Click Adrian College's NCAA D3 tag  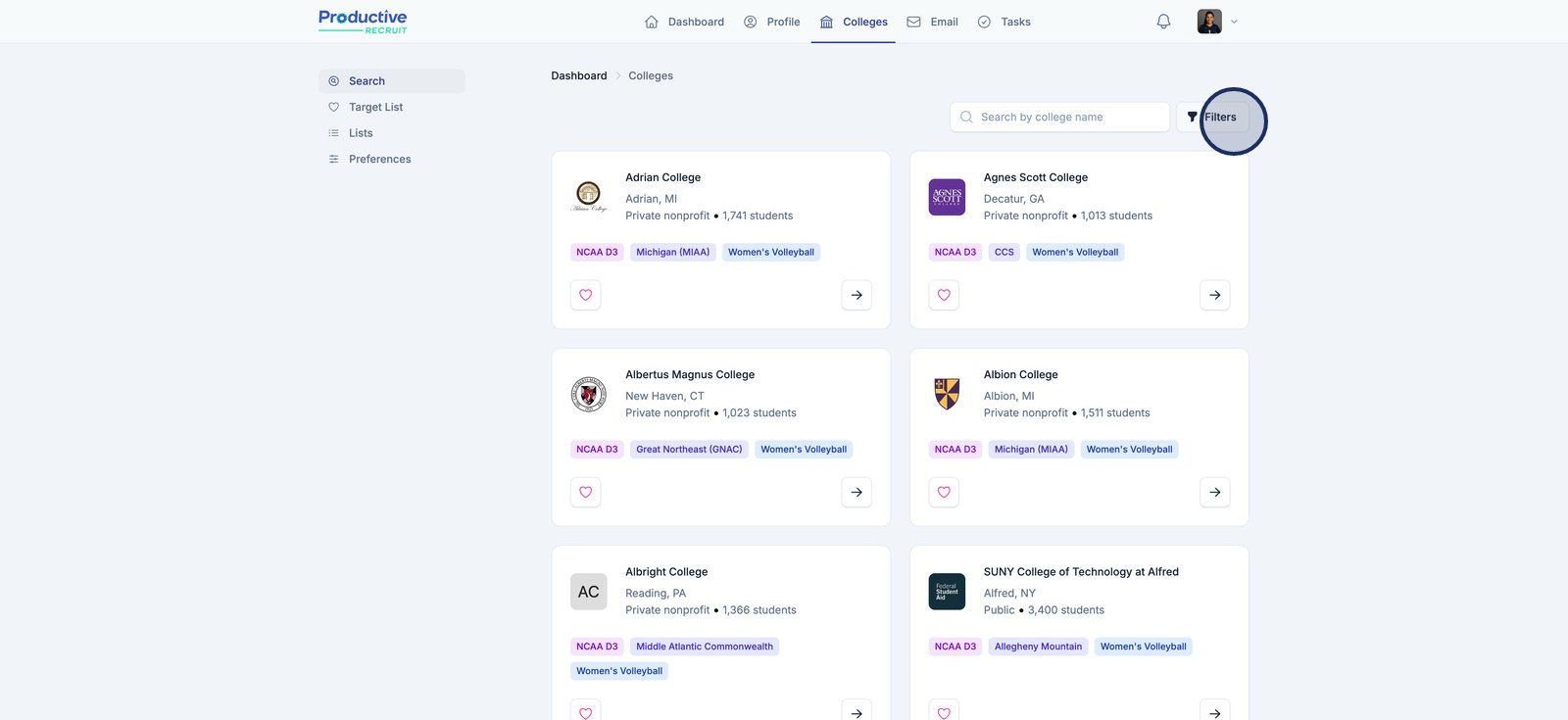point(597,252)
